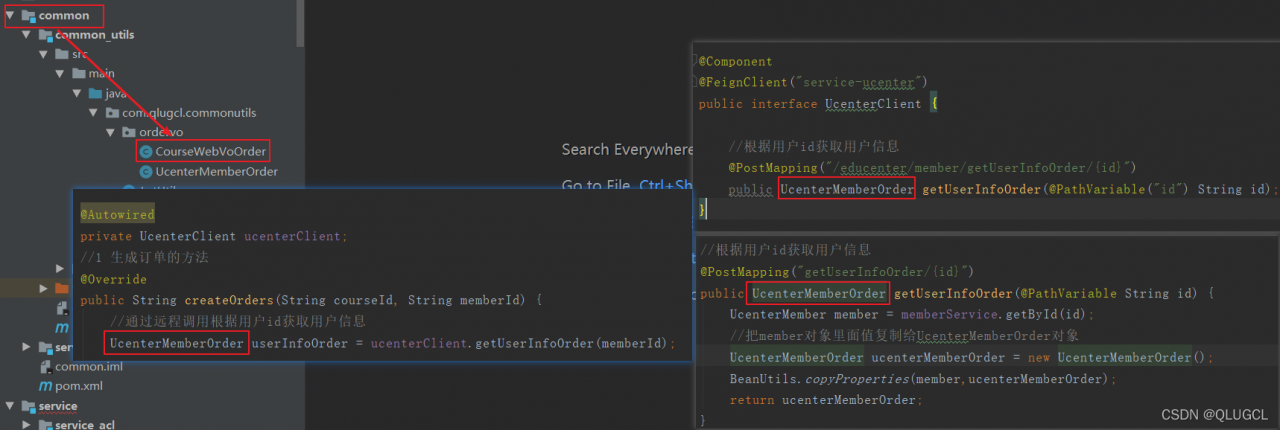Image resolution: width=1280 pixels, height=430 pixels.
Task: Click the common.iml file icon
Action: coord(45,367)
